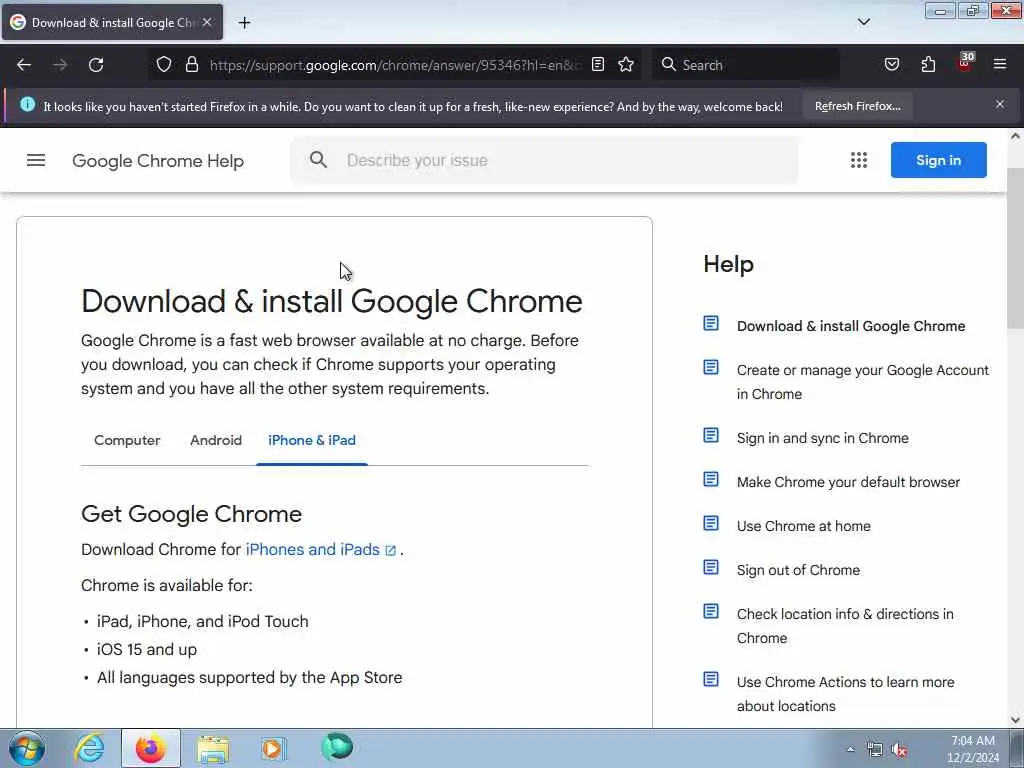1024x768 pixels.
Task: Click the page scrollbar up arrow
Action: pyautogui.click(x=1015, y=136)
